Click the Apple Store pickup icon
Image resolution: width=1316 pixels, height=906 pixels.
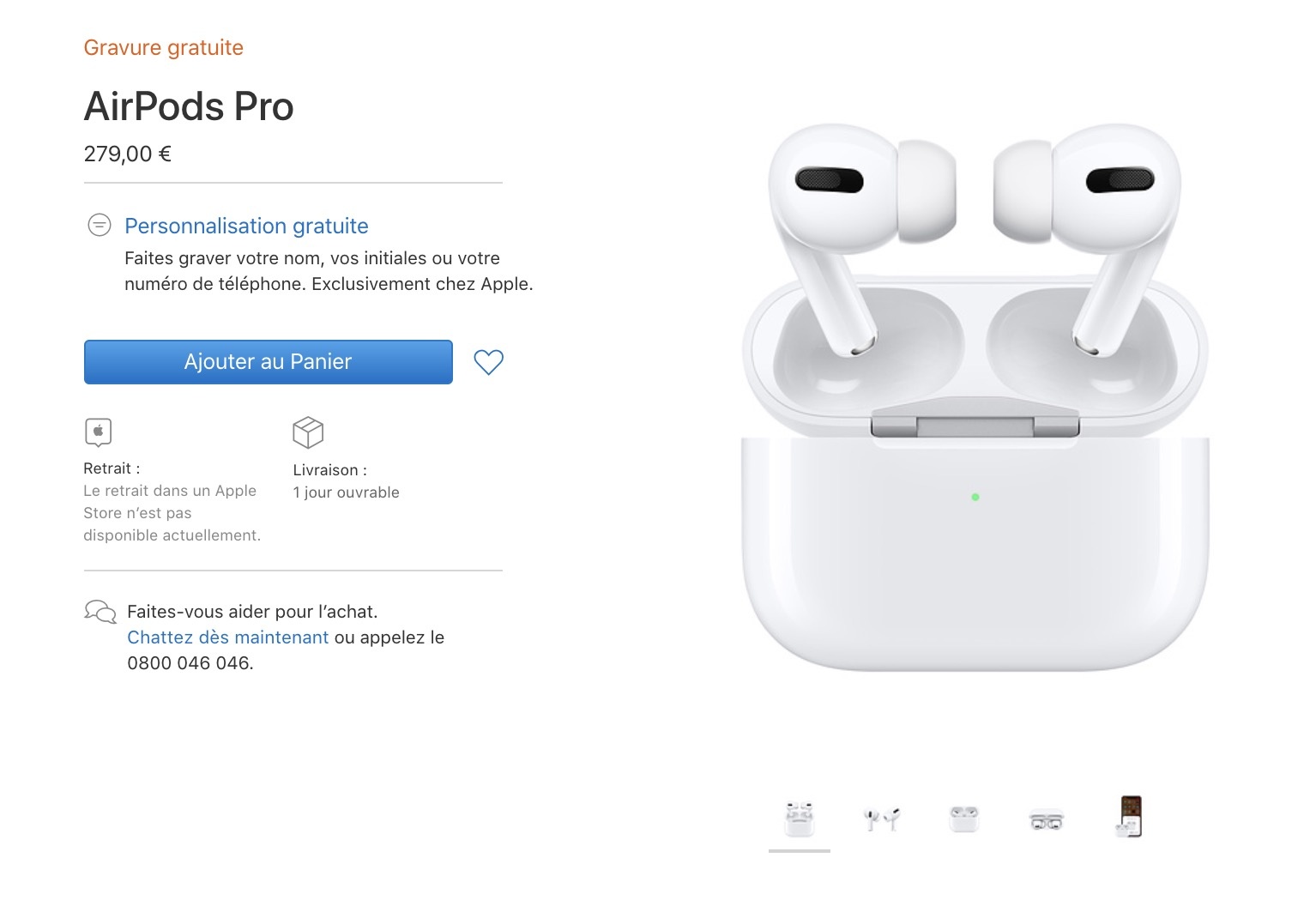click(x=99, y=432)
